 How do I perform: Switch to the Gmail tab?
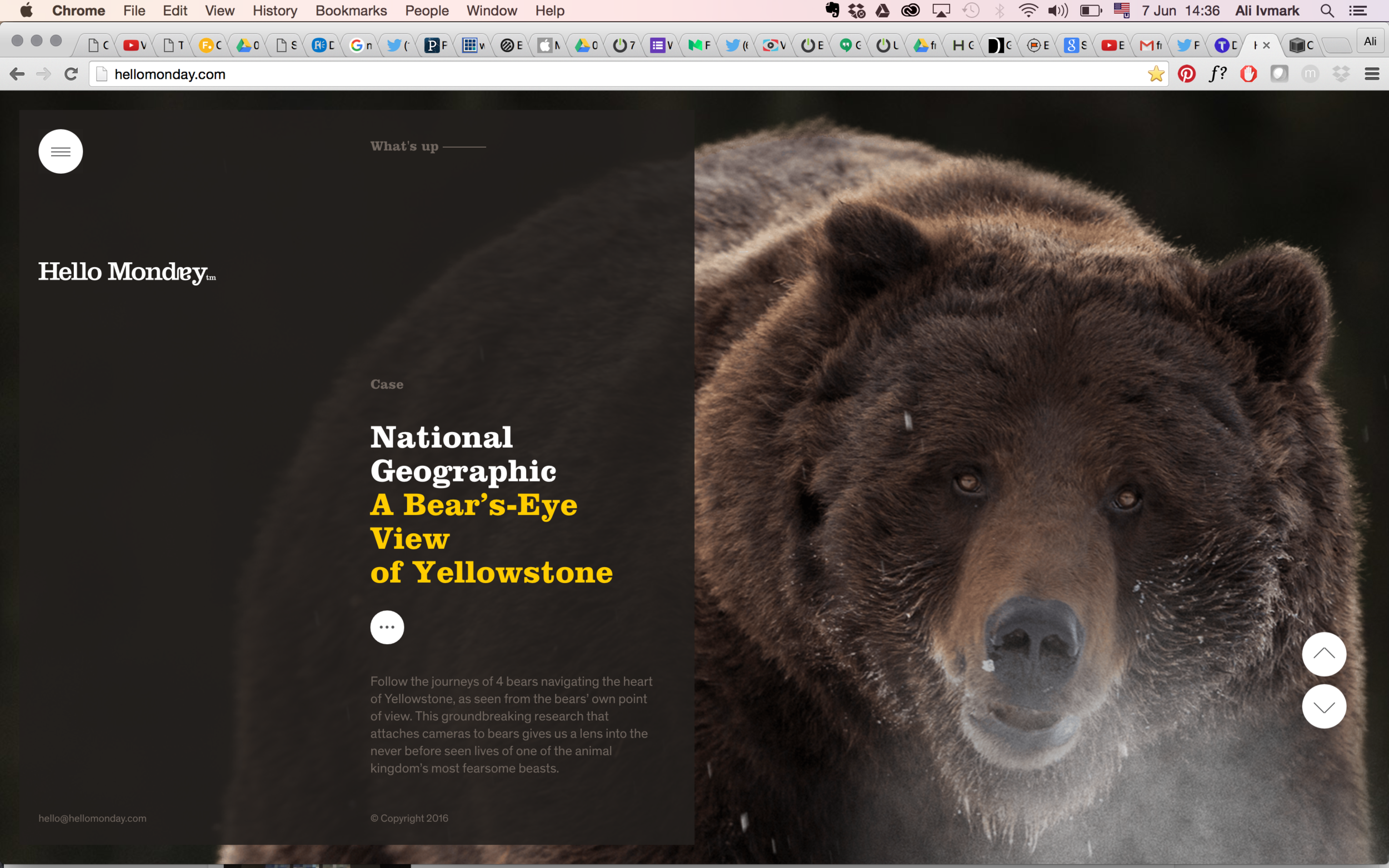[1151, 46]
